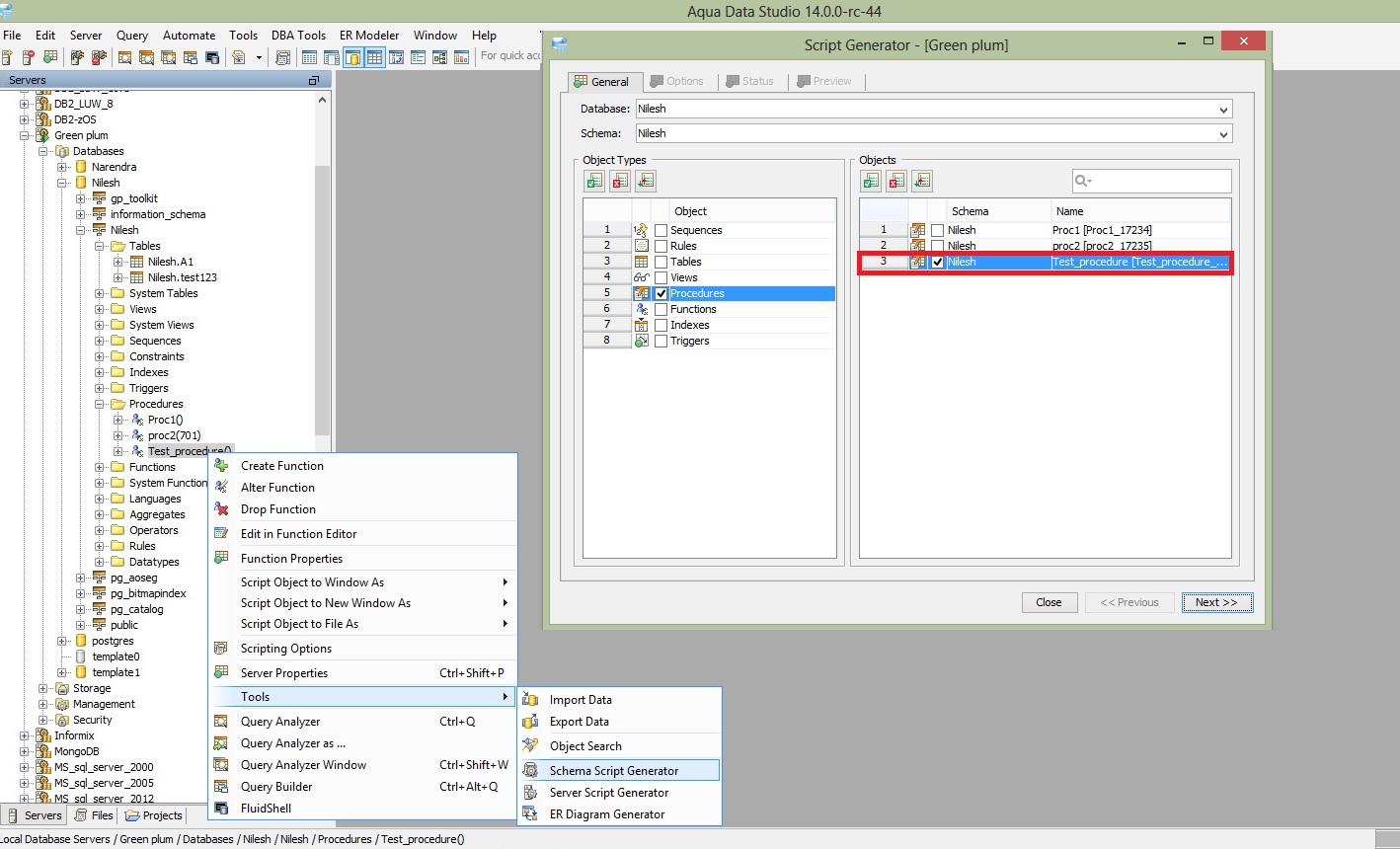
Task: Click the calculator-style toolbar icon
Action: click(282, 57)
